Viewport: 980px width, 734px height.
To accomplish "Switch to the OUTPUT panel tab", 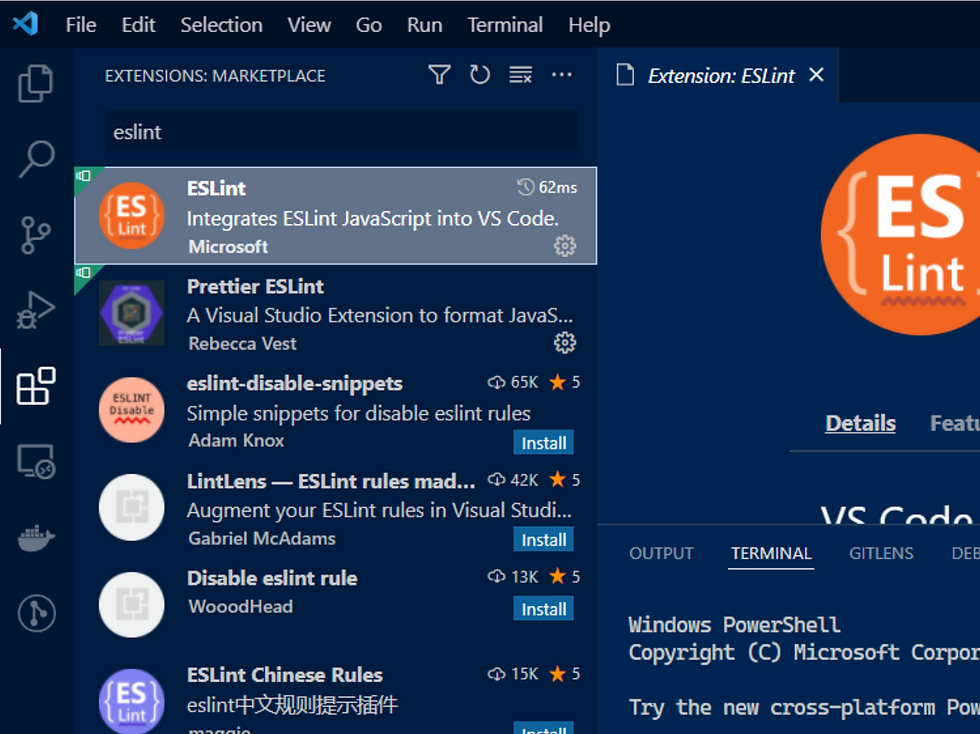I will (661, 553).
